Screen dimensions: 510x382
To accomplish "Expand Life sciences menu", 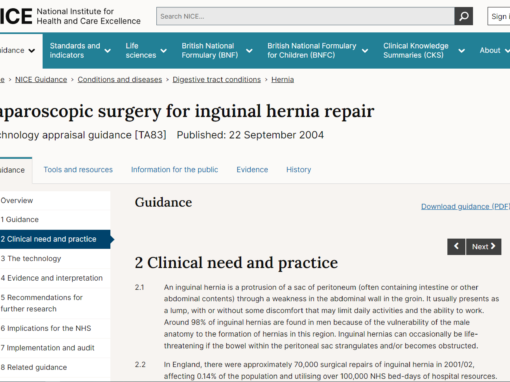I will pos(146,51).
